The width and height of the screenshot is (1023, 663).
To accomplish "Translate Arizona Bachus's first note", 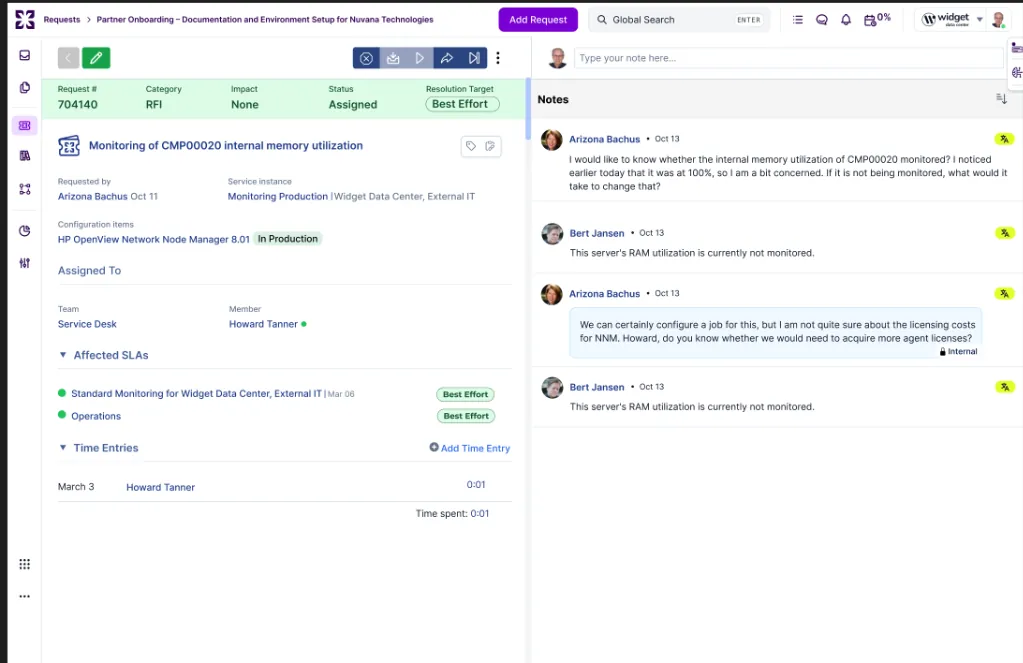I will tap(1005, 139).
